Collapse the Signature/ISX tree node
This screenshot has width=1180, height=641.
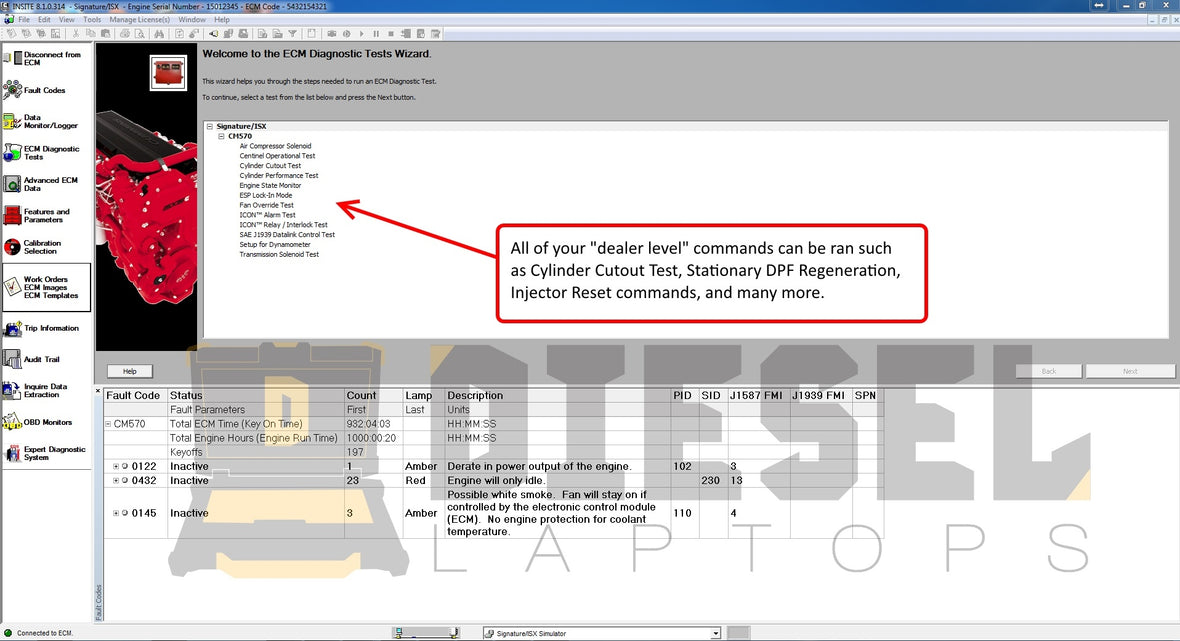coord(210,127)
